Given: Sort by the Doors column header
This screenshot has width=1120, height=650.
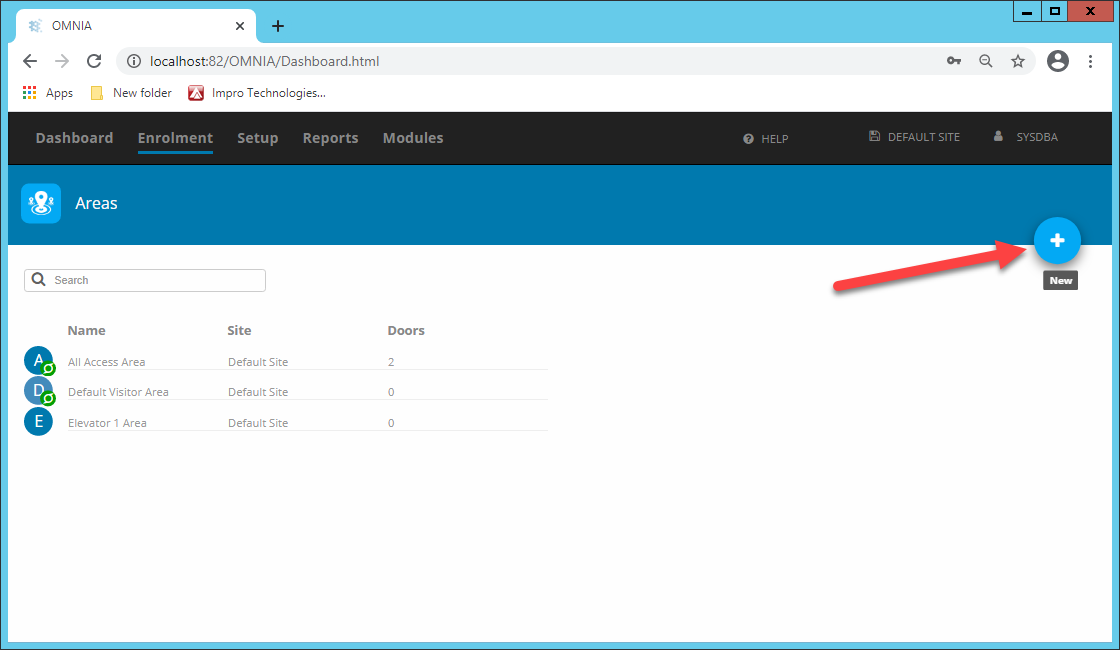Looking at the screenshot, I should [x=406, y=331].
